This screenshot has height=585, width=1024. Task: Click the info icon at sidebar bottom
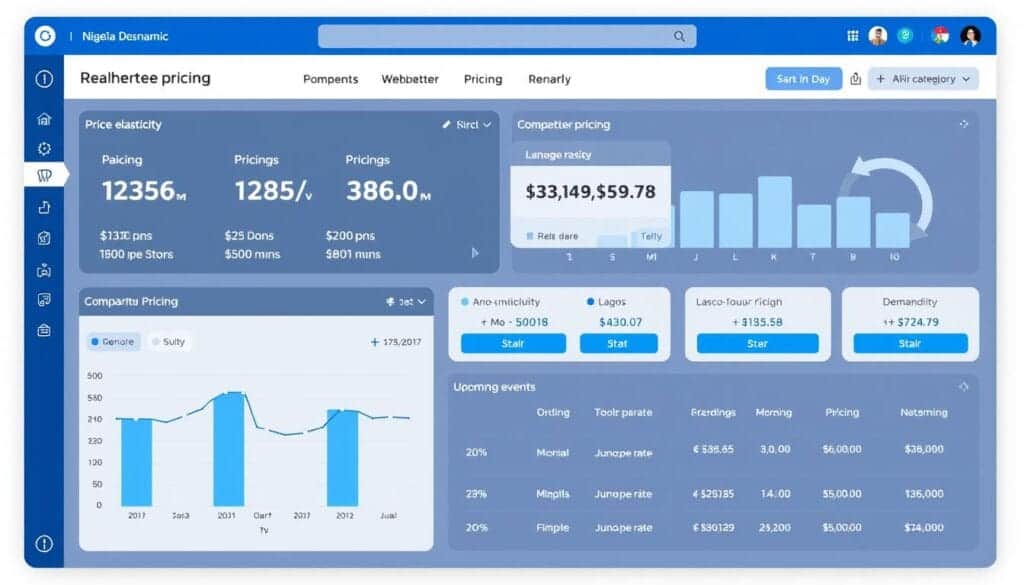(x=44, y=543)
